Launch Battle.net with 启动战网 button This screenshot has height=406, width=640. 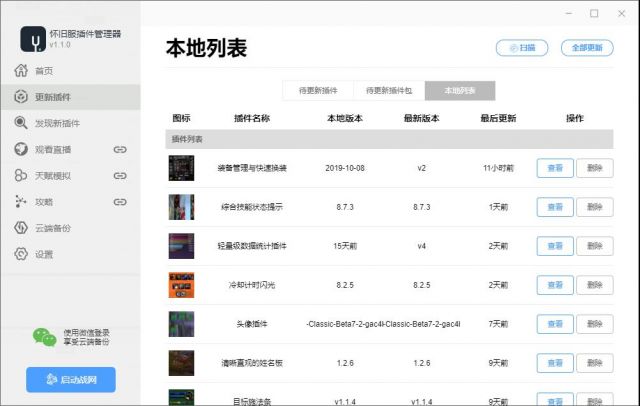70,380
